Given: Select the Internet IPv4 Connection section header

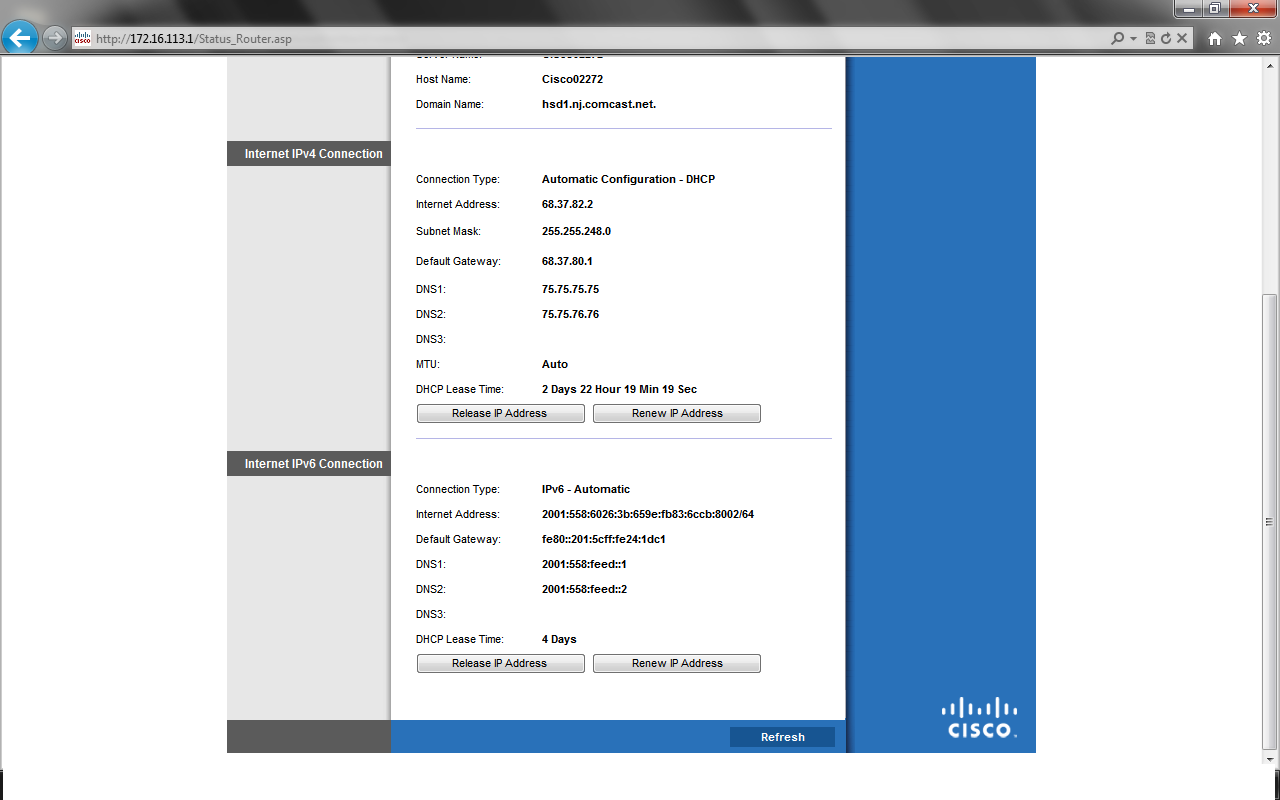Looking at the screenshot, I should (308, 154).
